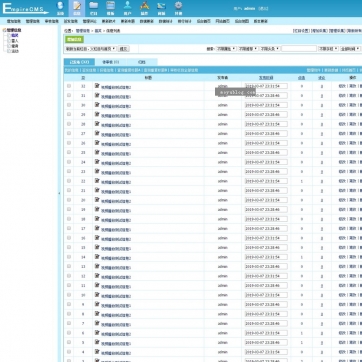Click the edit icon in row ID 19
The image size is (362, 362).
[x=97, y=209]
